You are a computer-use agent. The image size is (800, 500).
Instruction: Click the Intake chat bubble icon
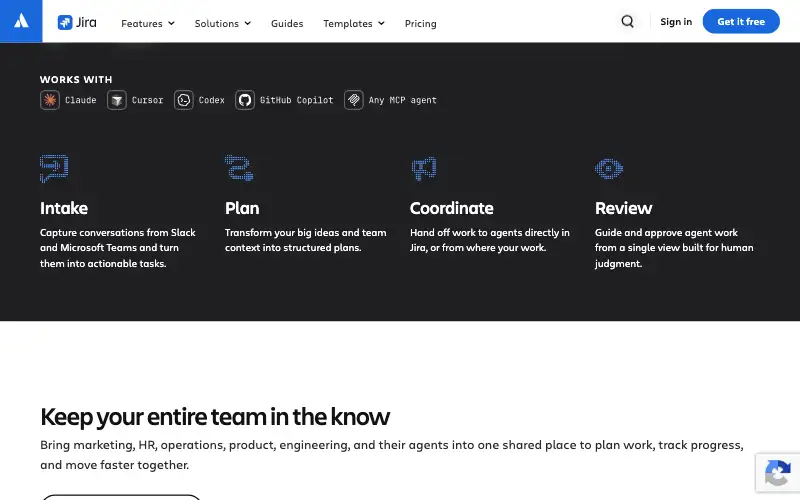click(54, 168)
